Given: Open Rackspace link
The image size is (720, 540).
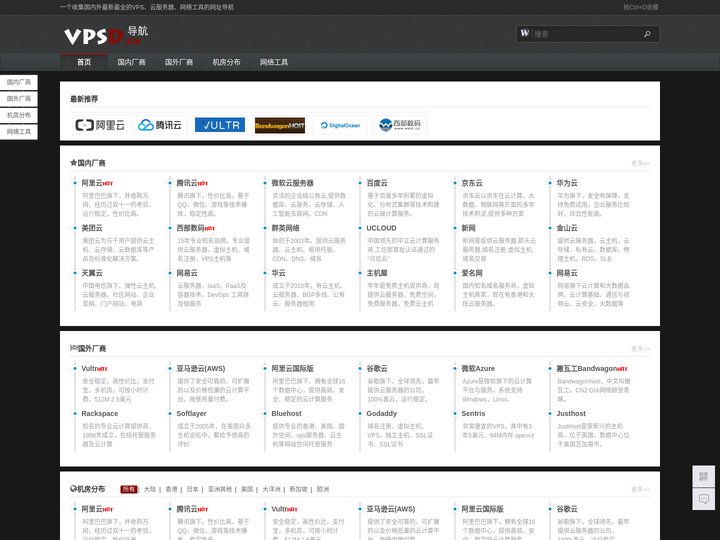Looking at the screenshot, I should [x=100, y=414].
